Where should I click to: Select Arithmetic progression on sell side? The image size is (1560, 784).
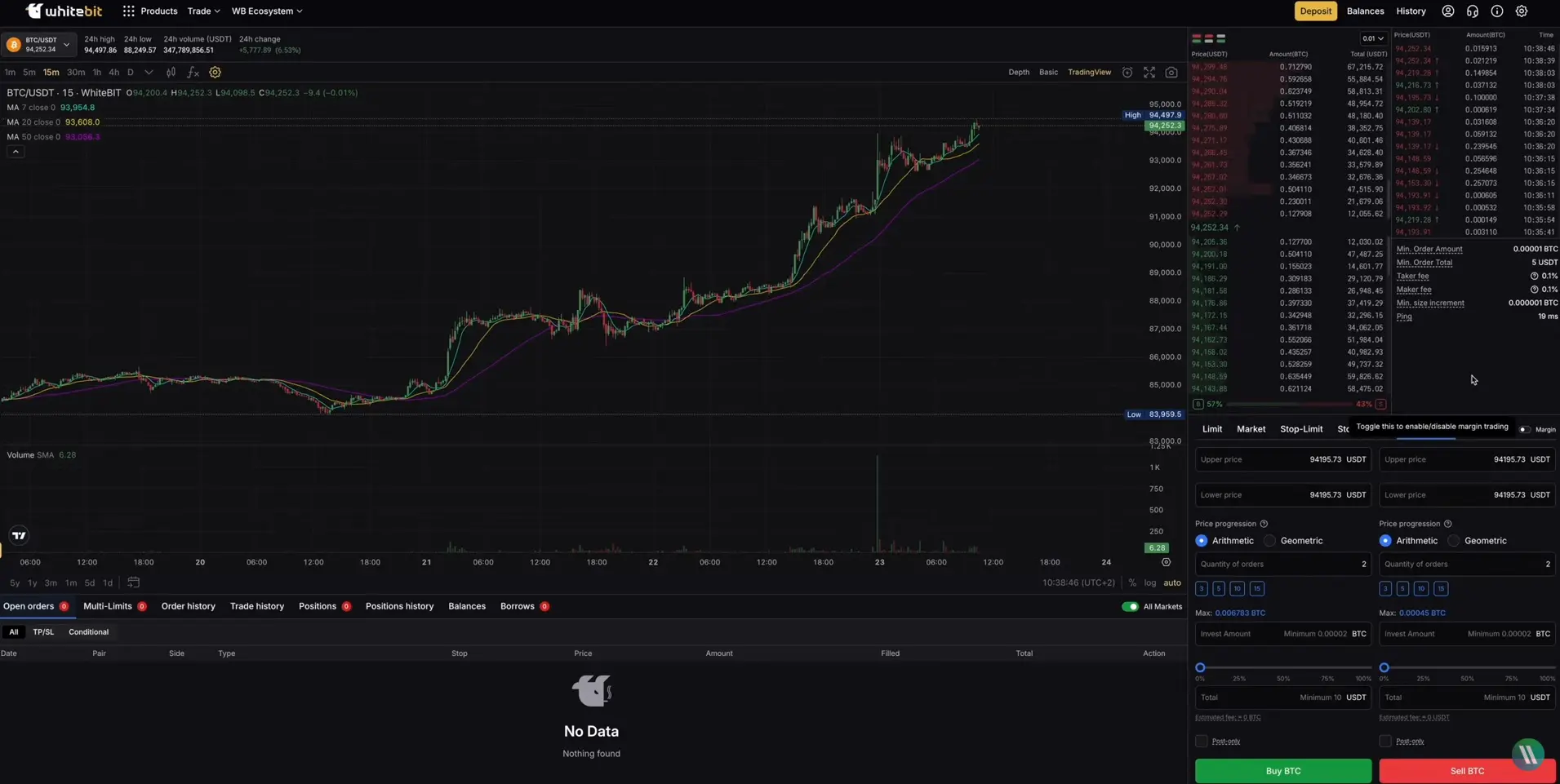point(1385,541)
